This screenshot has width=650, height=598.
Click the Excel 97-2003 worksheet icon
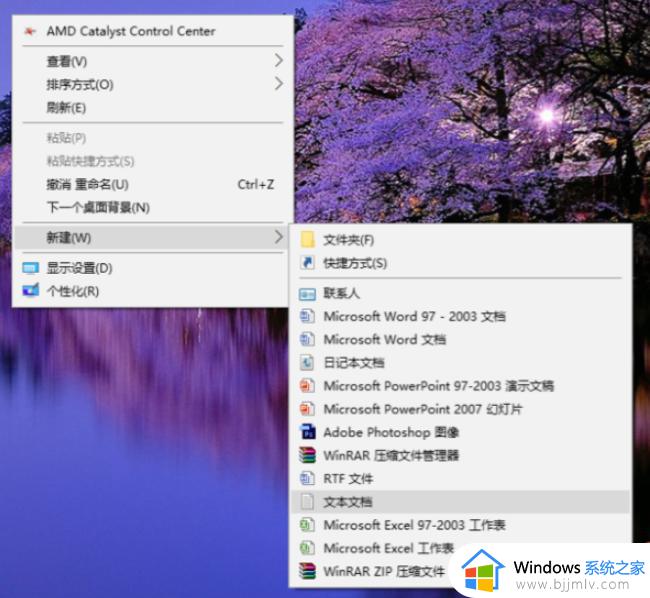coord(307,525)
